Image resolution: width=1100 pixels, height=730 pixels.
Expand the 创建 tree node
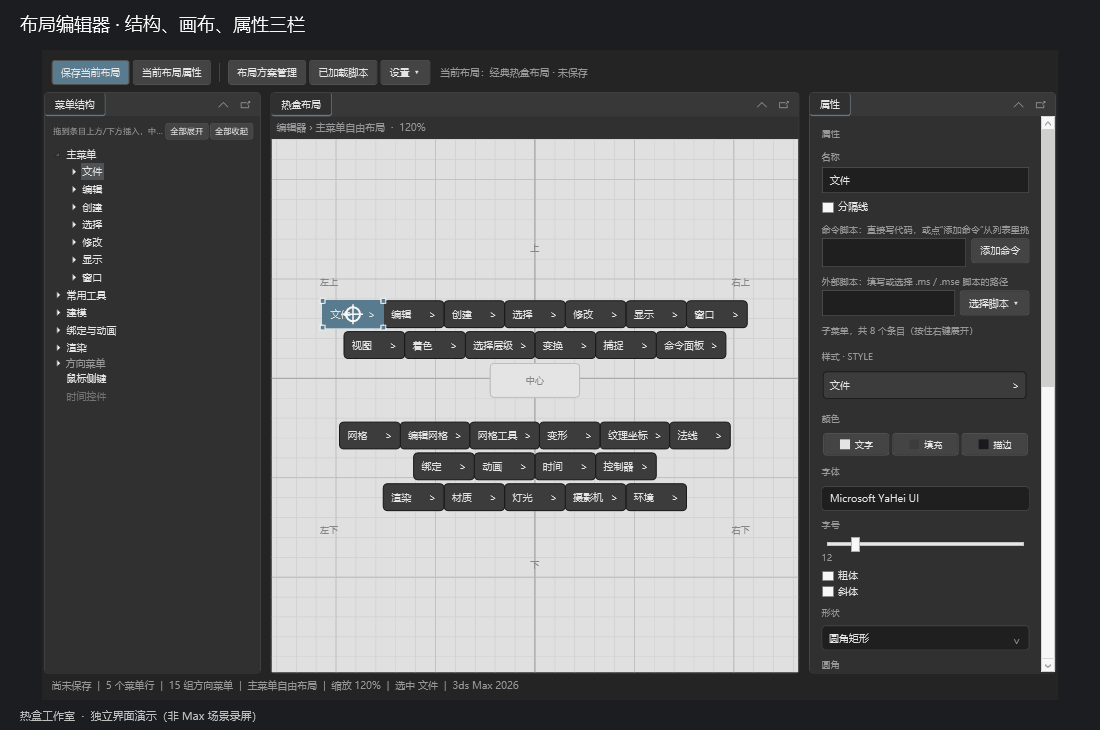[x=74, y=208]
